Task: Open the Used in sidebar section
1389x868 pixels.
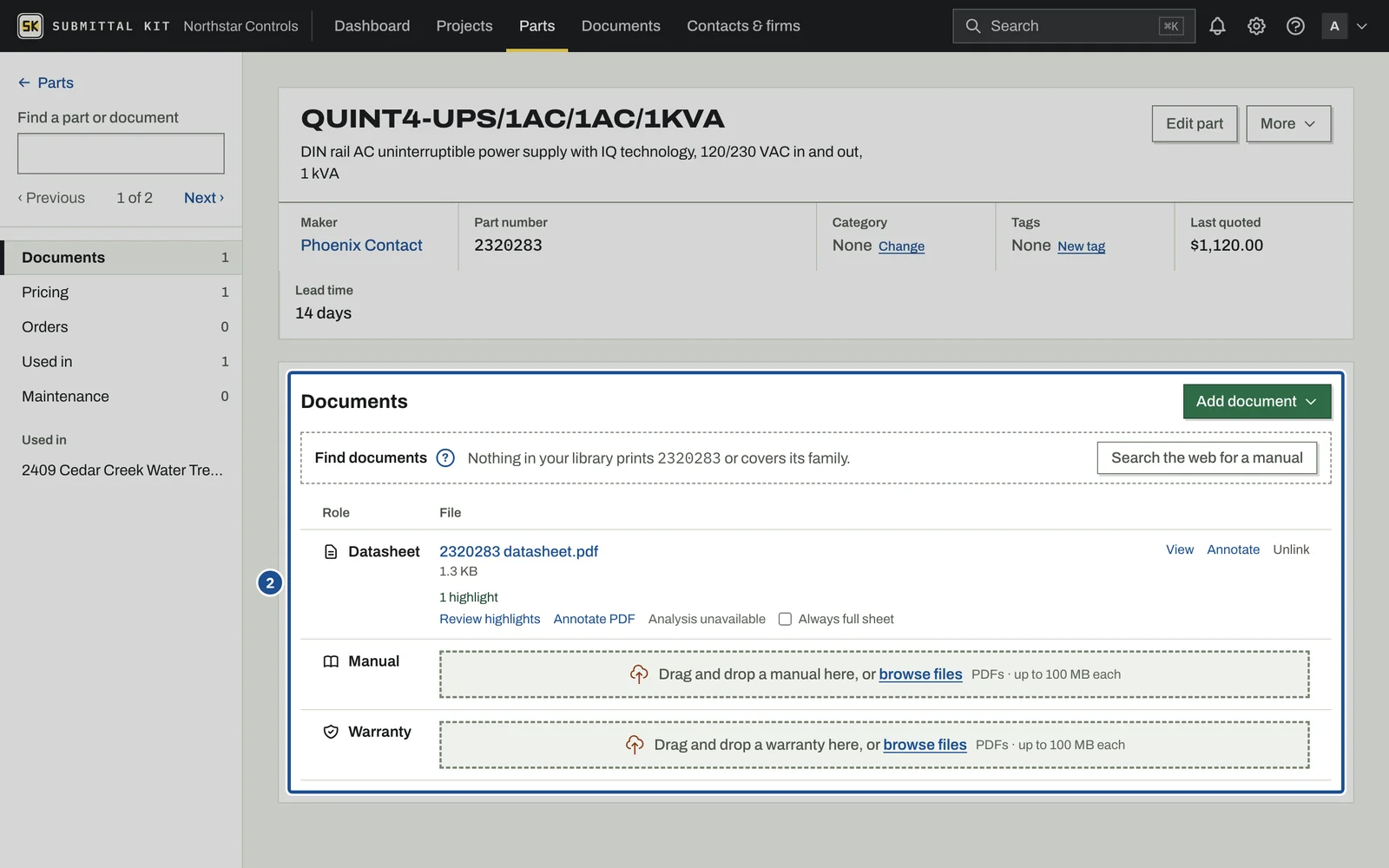Action: tap(122, 362)
